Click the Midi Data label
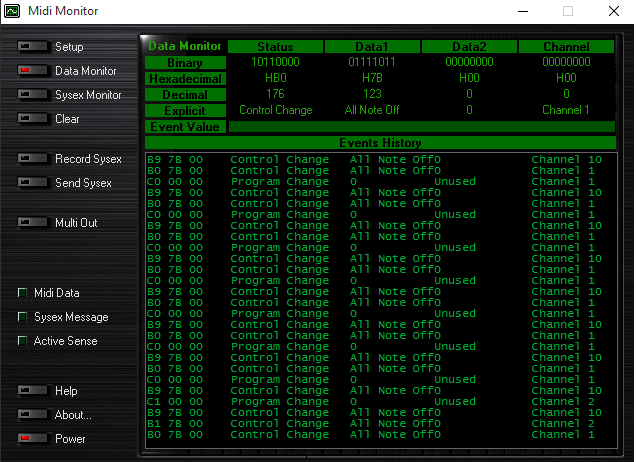This screenshot has height=462, width=637. pos(56,293)
